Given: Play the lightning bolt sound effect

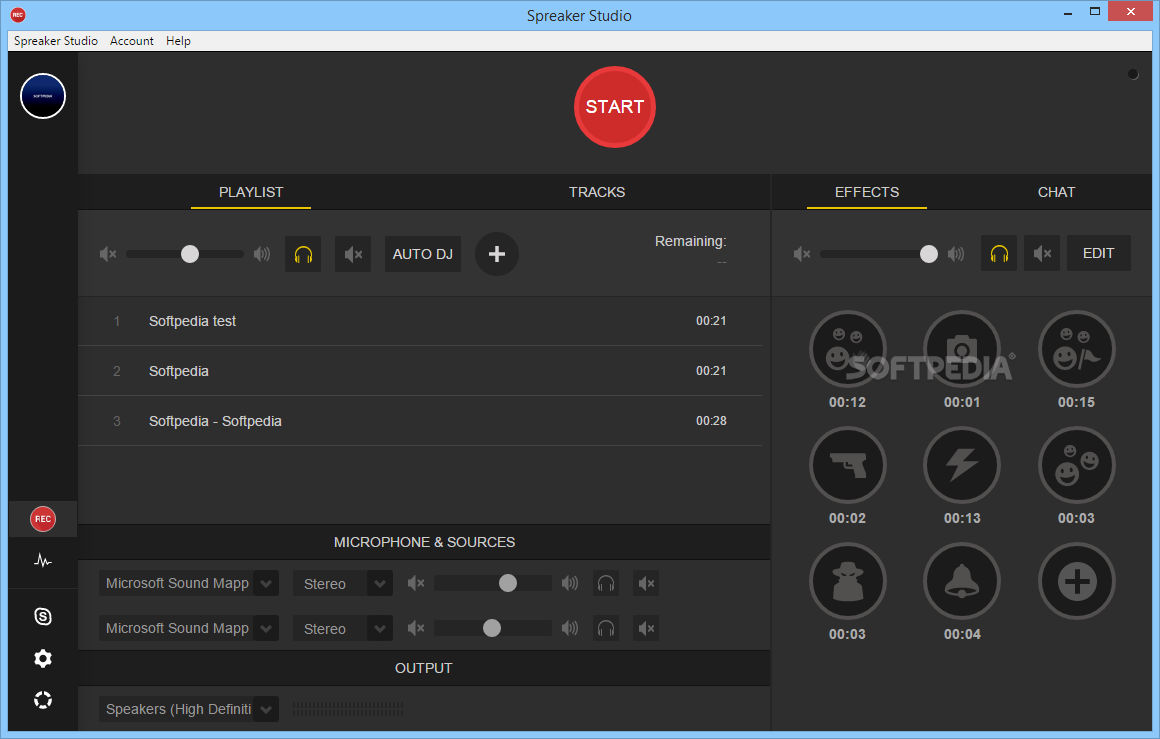Looking at the screenshot, I should [961, 465].
